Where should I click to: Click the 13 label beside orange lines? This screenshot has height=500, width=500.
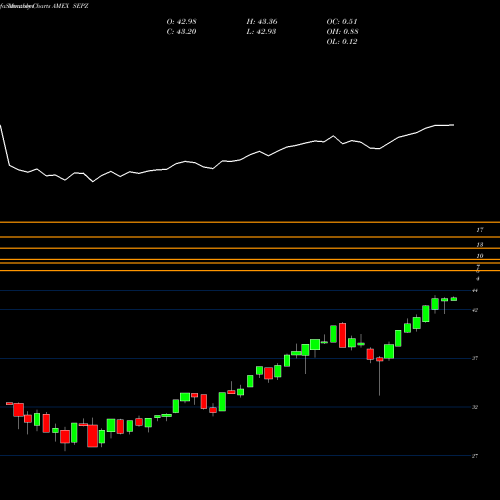pyautogui.click(x=480, y=245)
